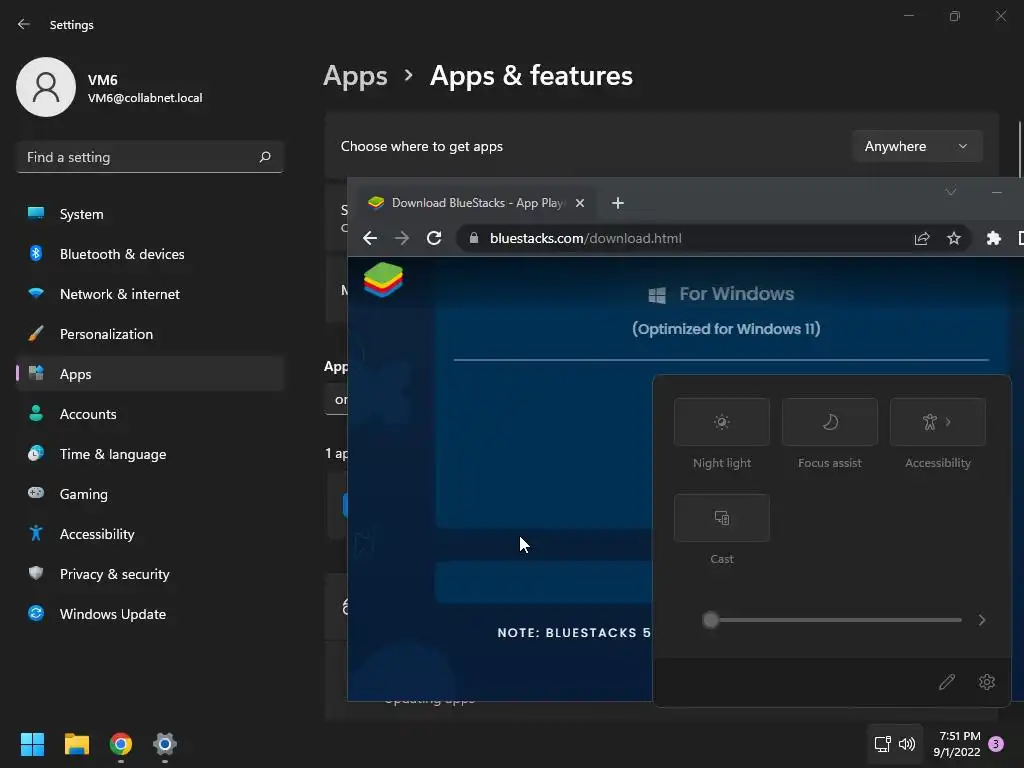This screenshot has height=768, width=1024.
Task: Toggle the Night light quick setting
Action: tap(722, 422)
